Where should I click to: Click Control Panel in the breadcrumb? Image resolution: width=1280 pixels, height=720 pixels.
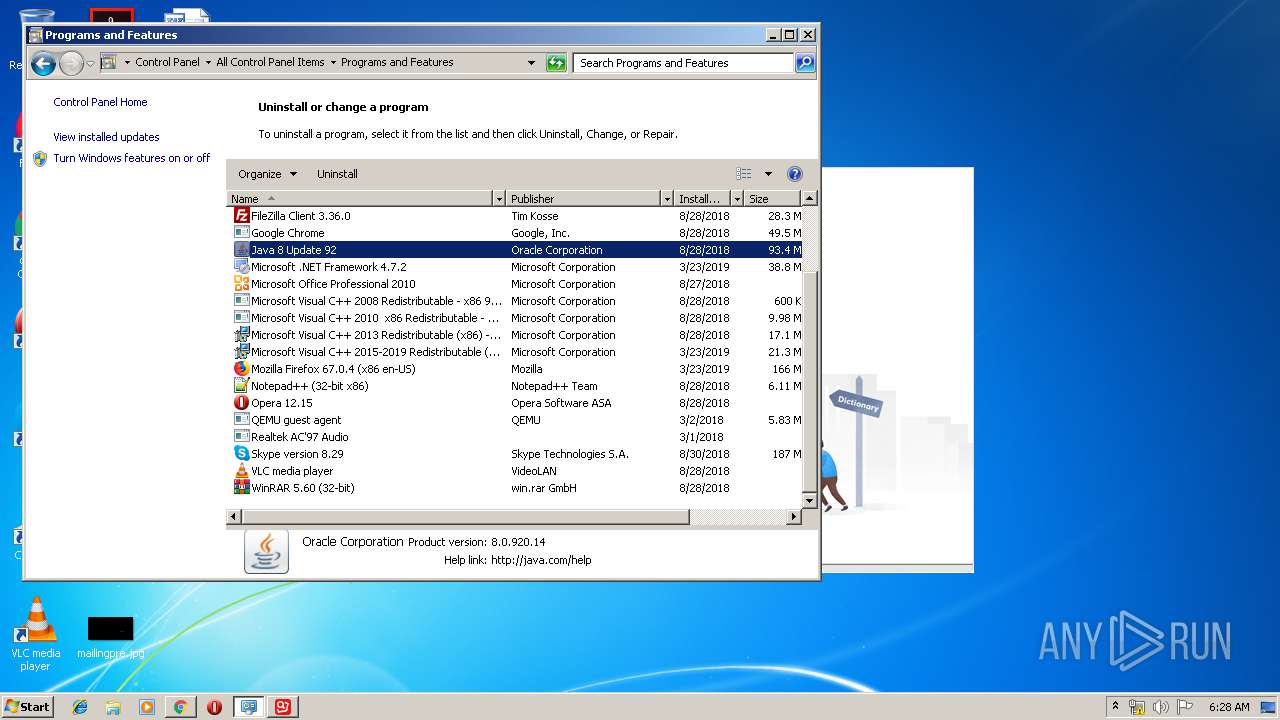coord(168,62)
